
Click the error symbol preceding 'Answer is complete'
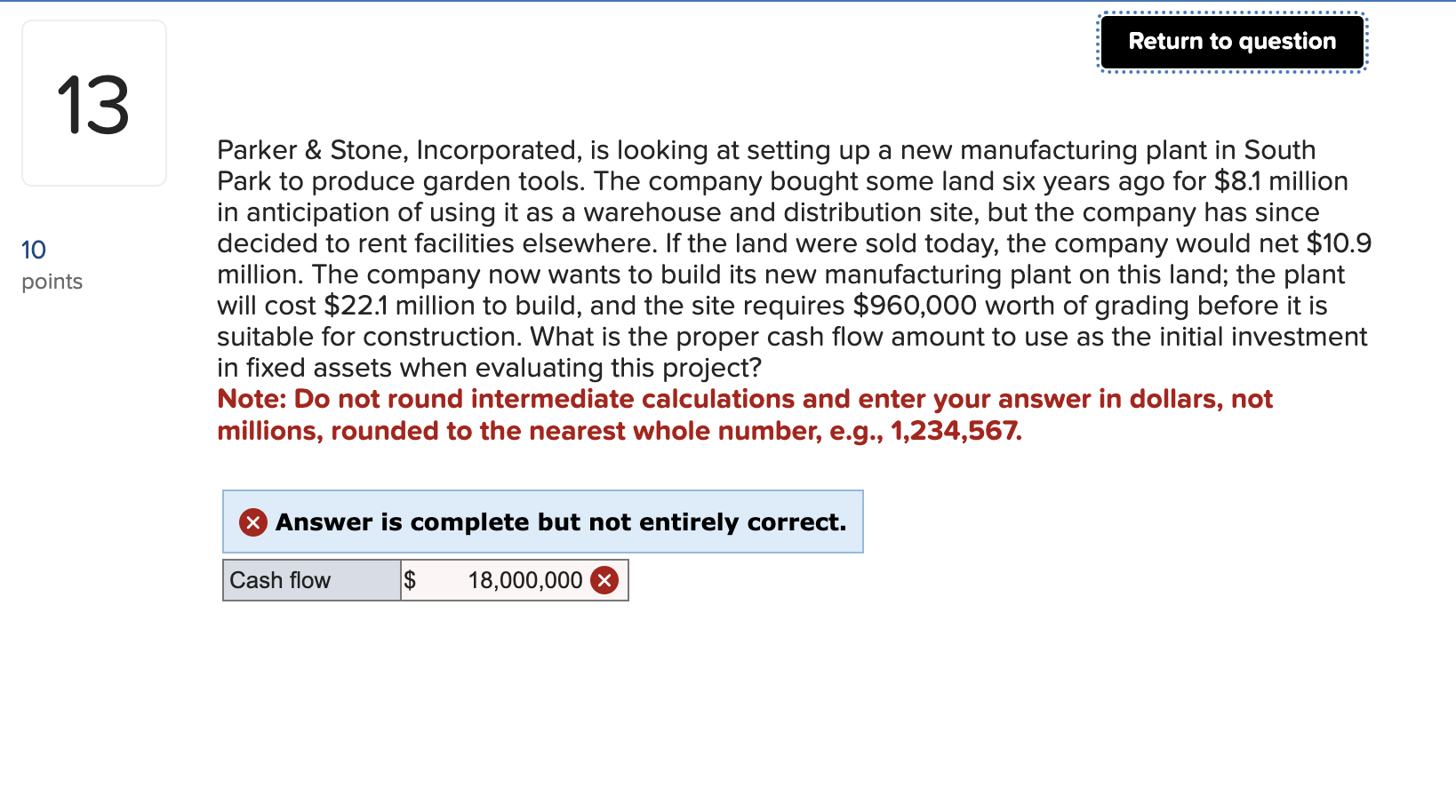coord(253,522)
